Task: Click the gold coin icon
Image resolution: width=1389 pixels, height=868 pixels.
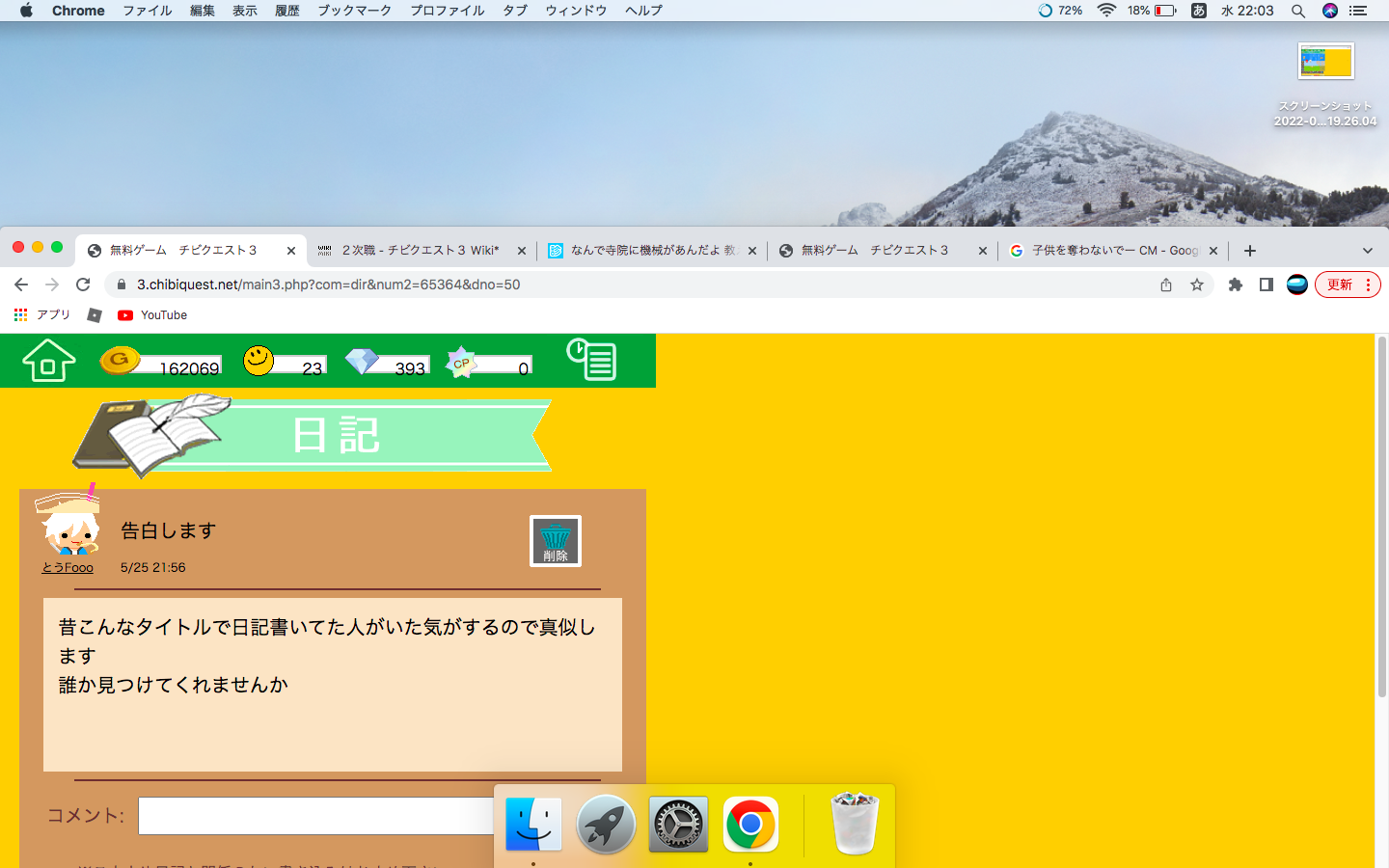Action: (120, 361)
